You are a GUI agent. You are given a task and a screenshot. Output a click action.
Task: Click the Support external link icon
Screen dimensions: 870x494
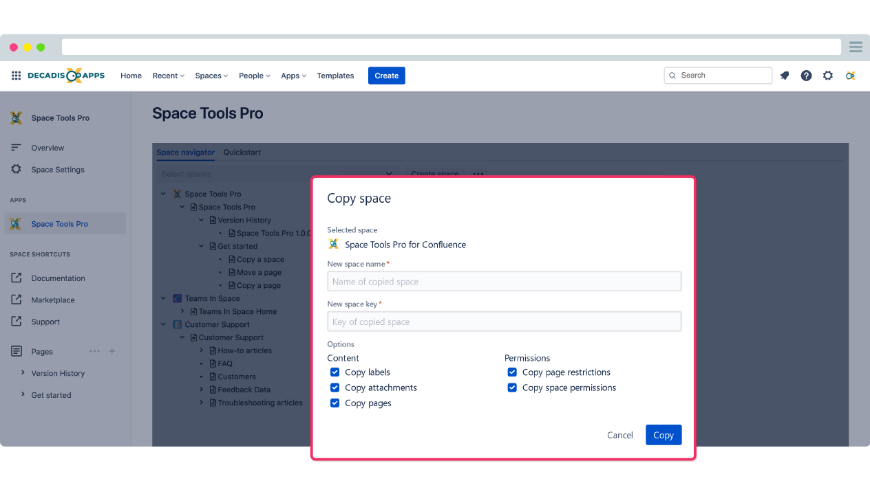coord(16,321)
